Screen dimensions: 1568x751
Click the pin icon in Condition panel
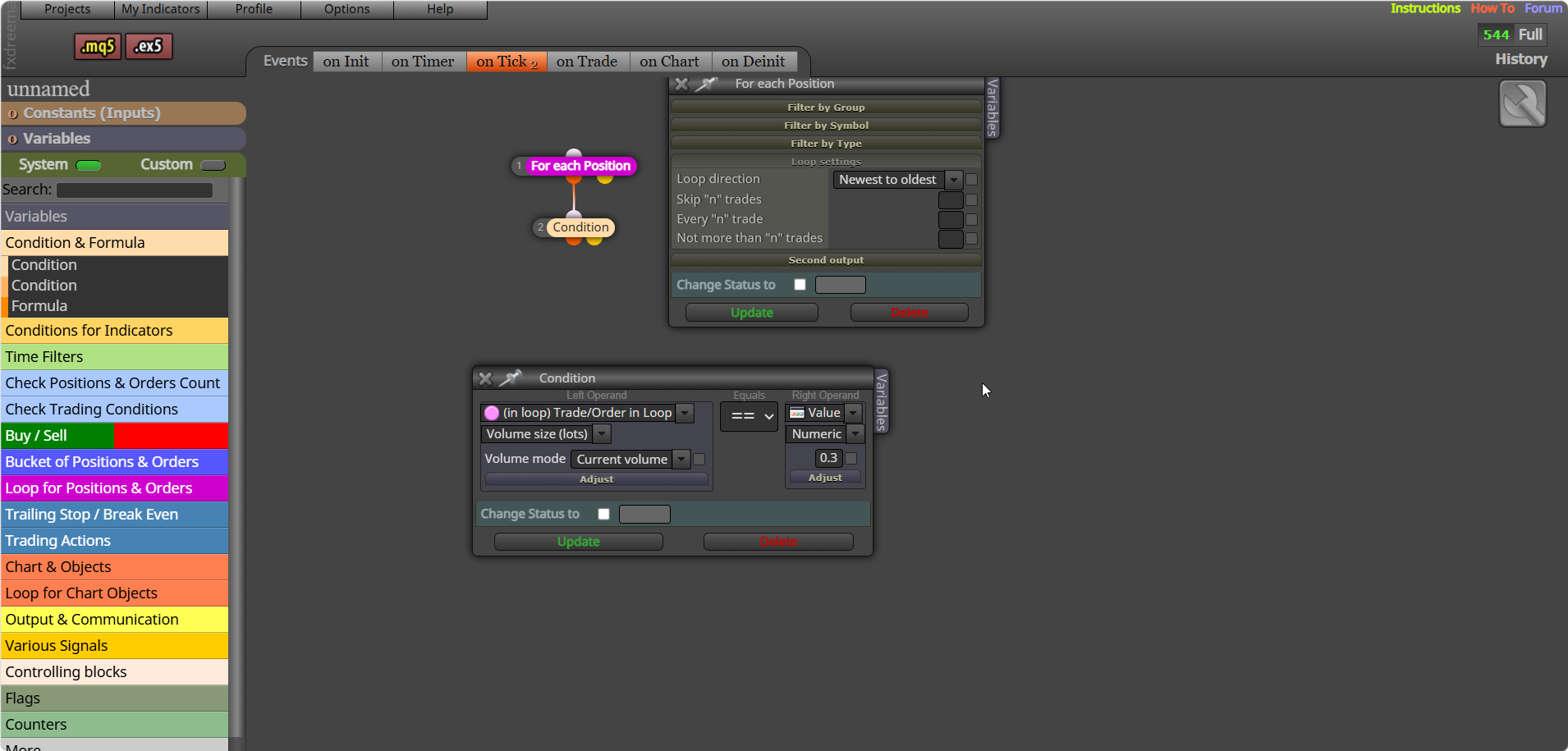(x=510, y=378)
